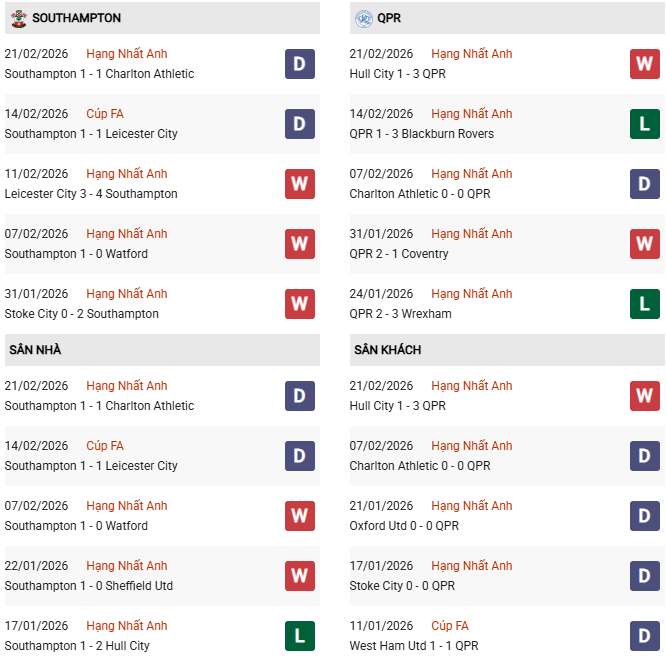Image resolution: width=666 pixels, height=660 pixels.
Task: Click L badge for QPR 2-3 Wrexham
Action: point(645,304)
